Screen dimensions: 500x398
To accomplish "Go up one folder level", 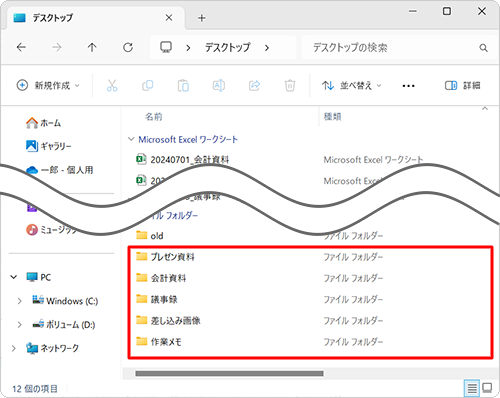I will [x=92, y=48].
